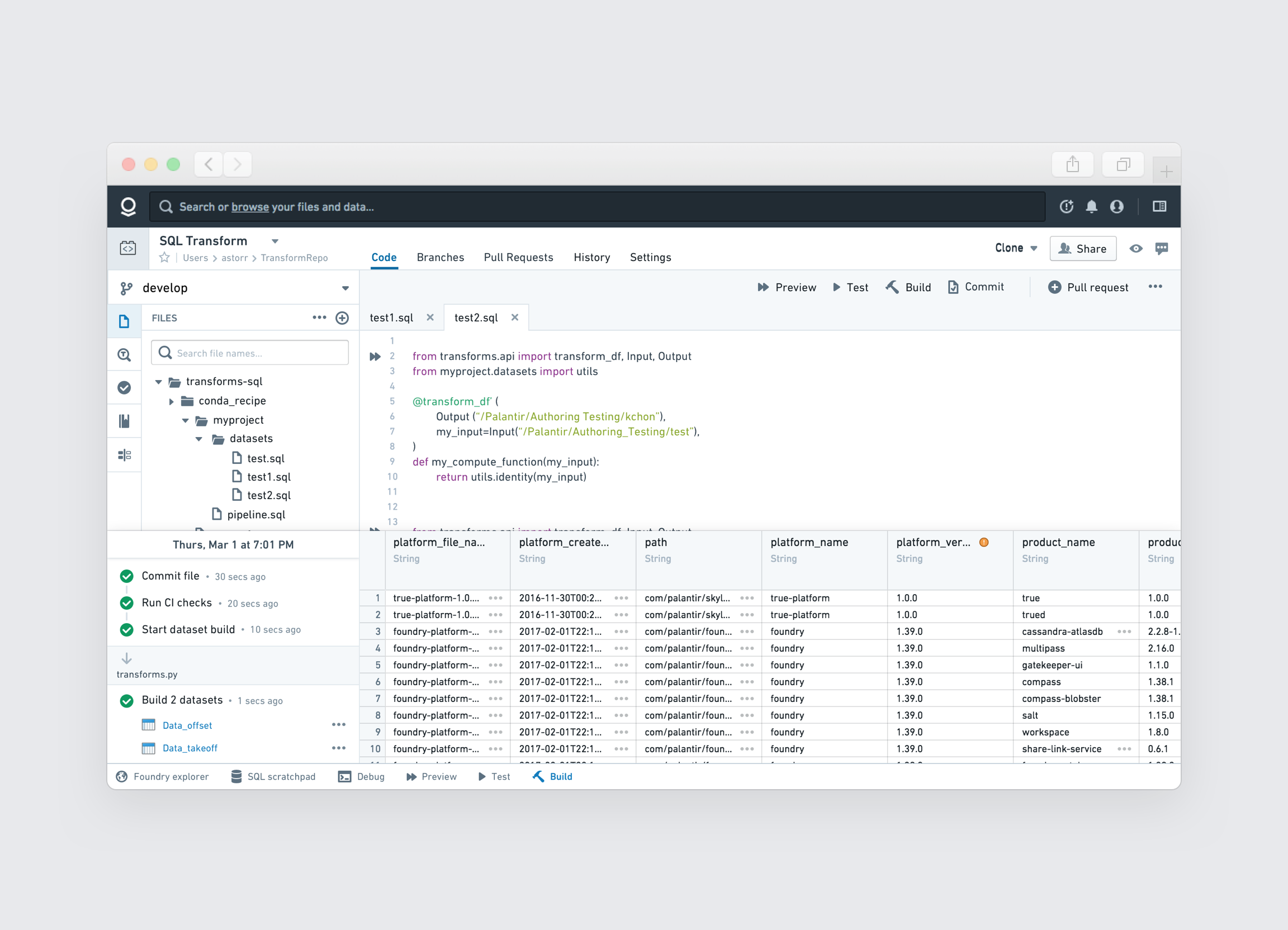Switch to the Branches tab
Image resolution: width=1288 pixels, height=930 pixels.
(440, 258)
